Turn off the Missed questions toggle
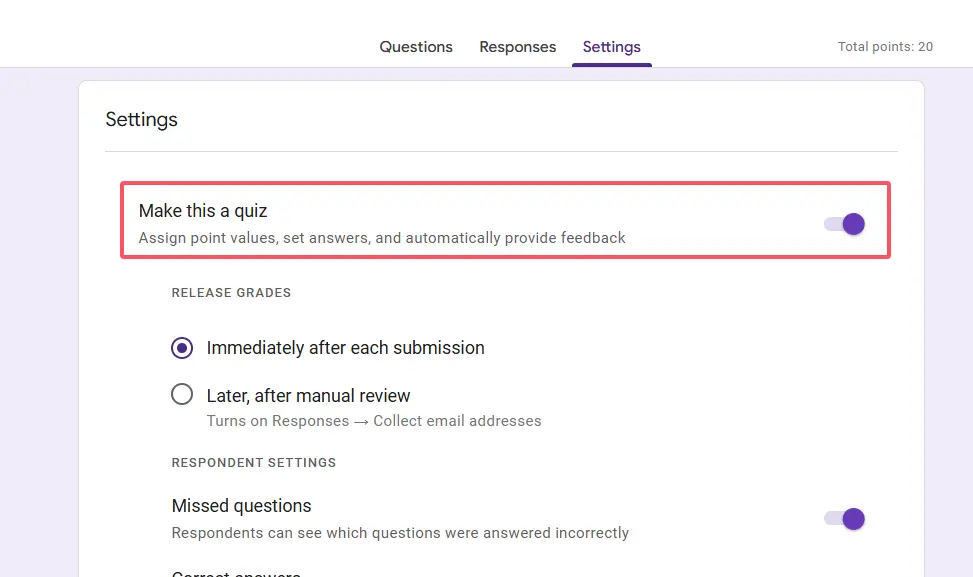This screenshot has height=577, width=973. [845, 519]
